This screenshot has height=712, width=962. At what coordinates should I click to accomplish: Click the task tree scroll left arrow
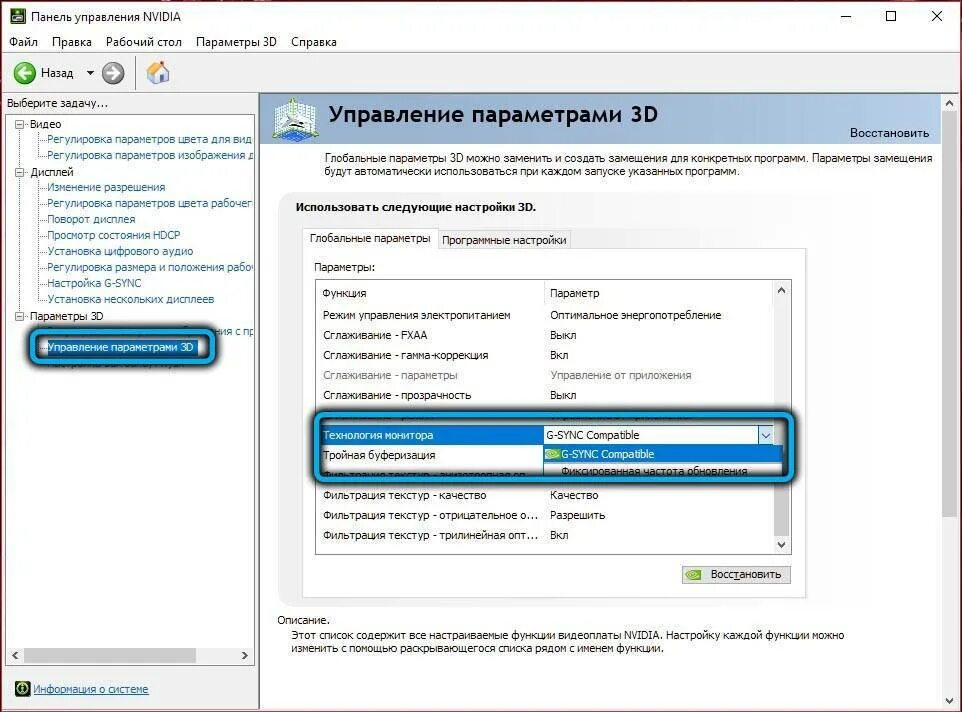(15, 656)
